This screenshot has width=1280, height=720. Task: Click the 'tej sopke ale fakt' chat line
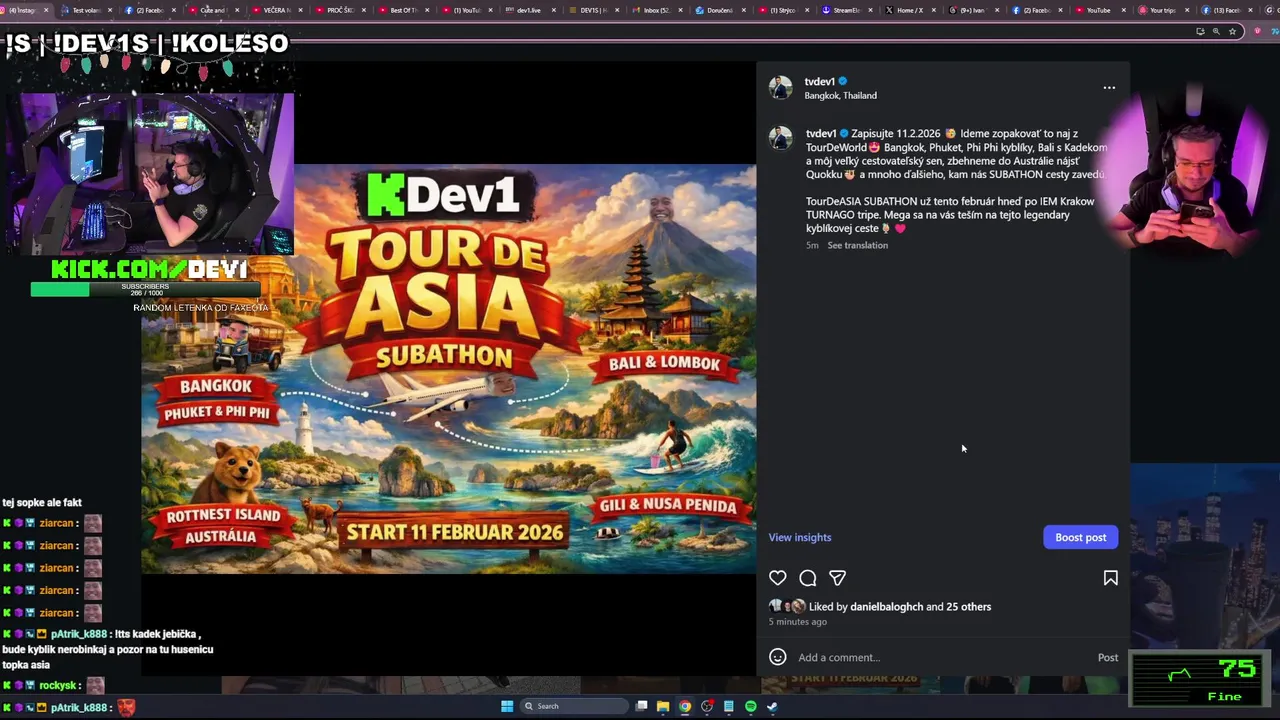point(42,503)
